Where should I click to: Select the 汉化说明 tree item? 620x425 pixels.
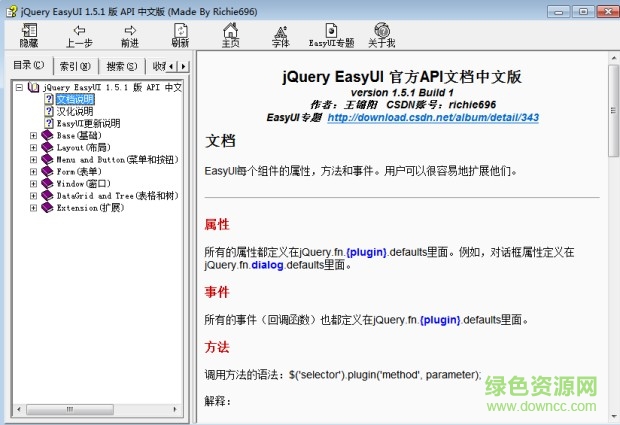click(x=74, y=111)
